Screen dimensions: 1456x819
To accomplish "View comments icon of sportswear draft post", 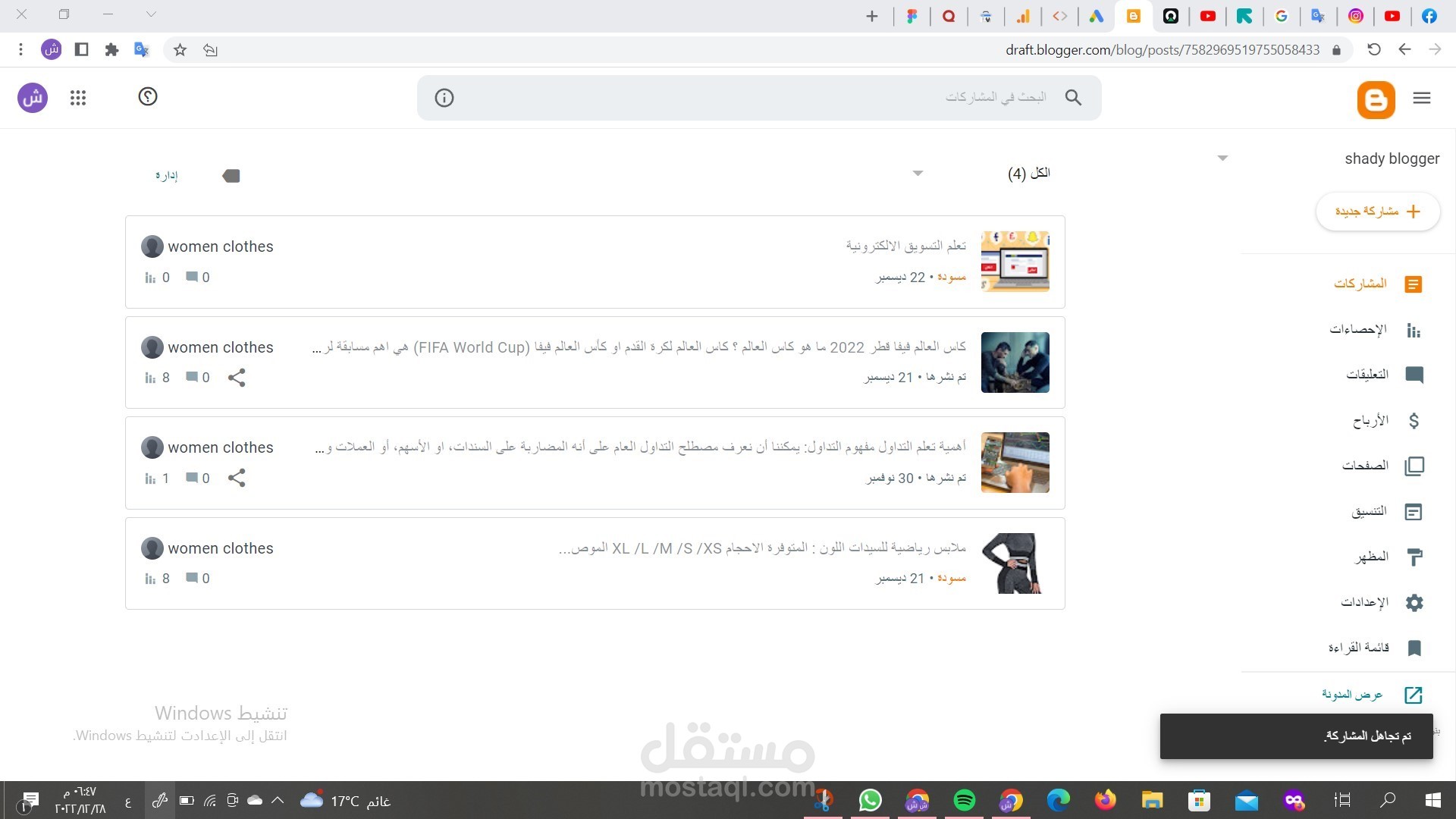I will point(192,578).
